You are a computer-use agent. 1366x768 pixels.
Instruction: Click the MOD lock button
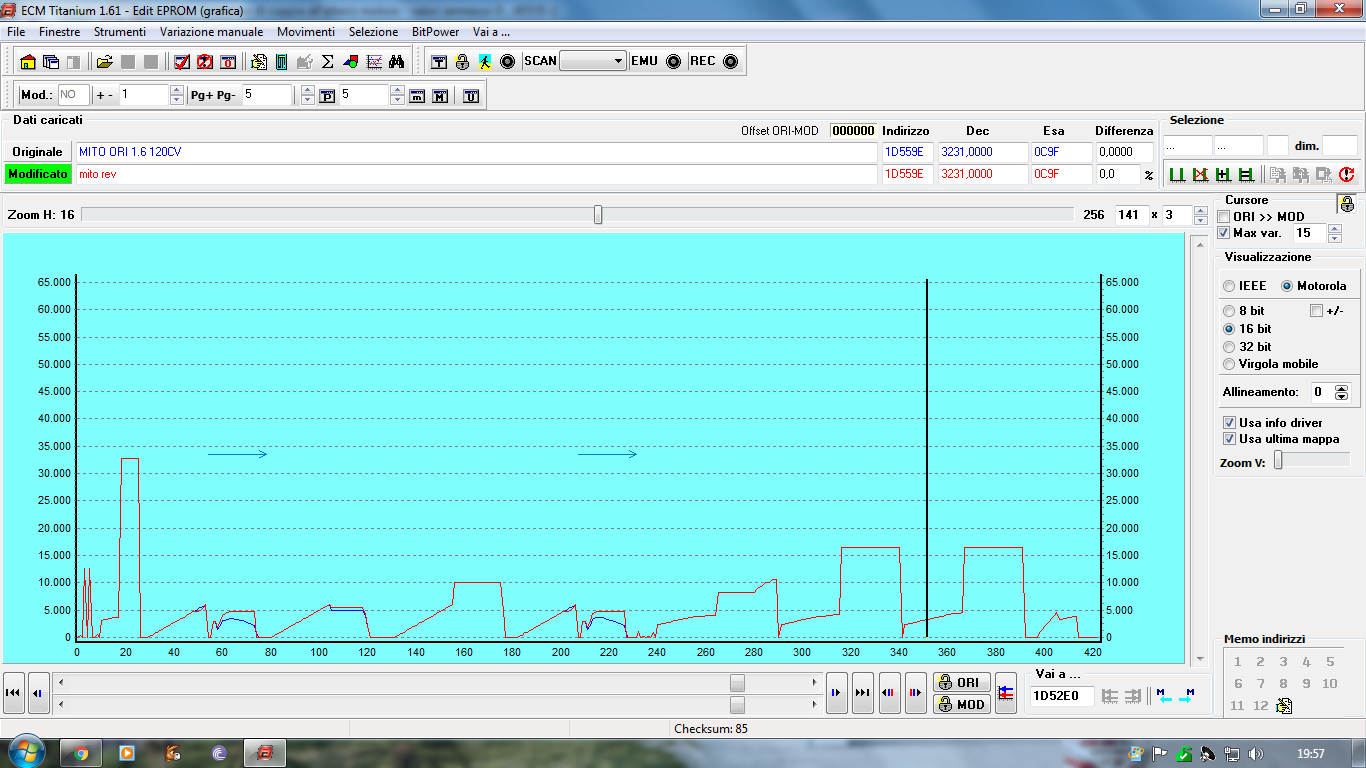coord(961,704)
